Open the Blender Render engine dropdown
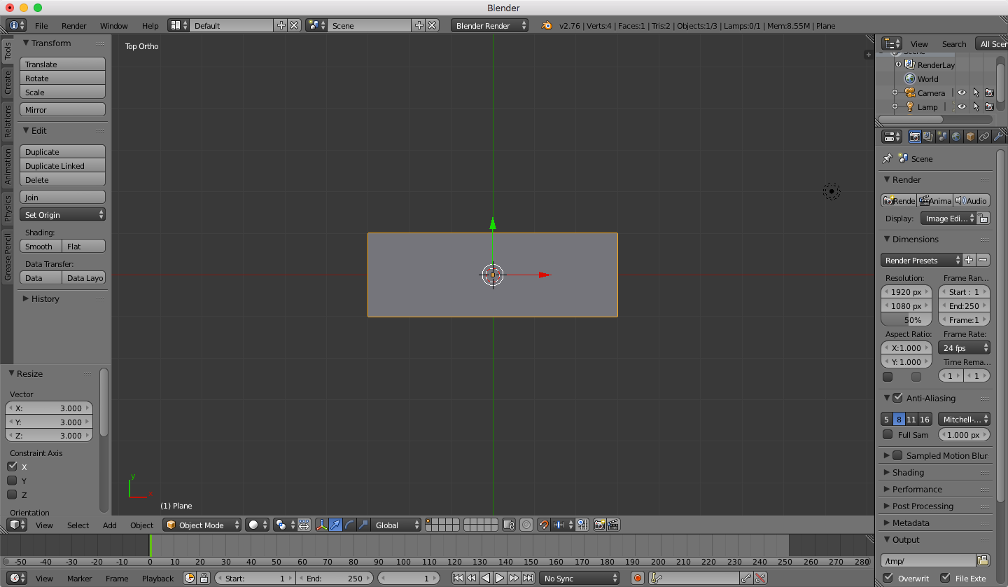The image size is (1008, 587). (x=489, y=25)
